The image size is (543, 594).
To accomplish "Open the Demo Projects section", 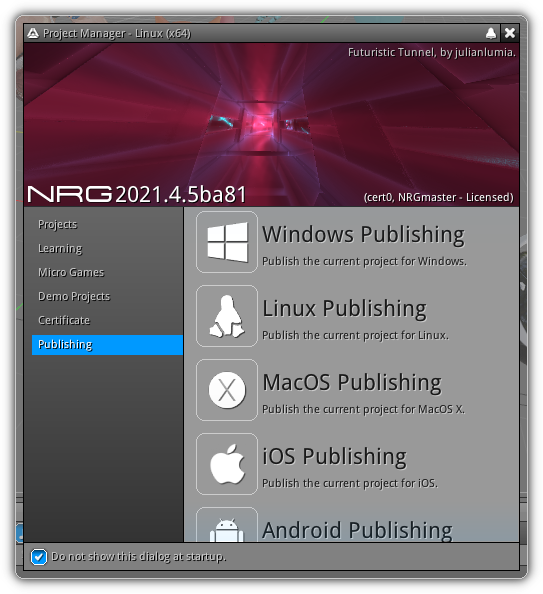I will click(107, 296).
